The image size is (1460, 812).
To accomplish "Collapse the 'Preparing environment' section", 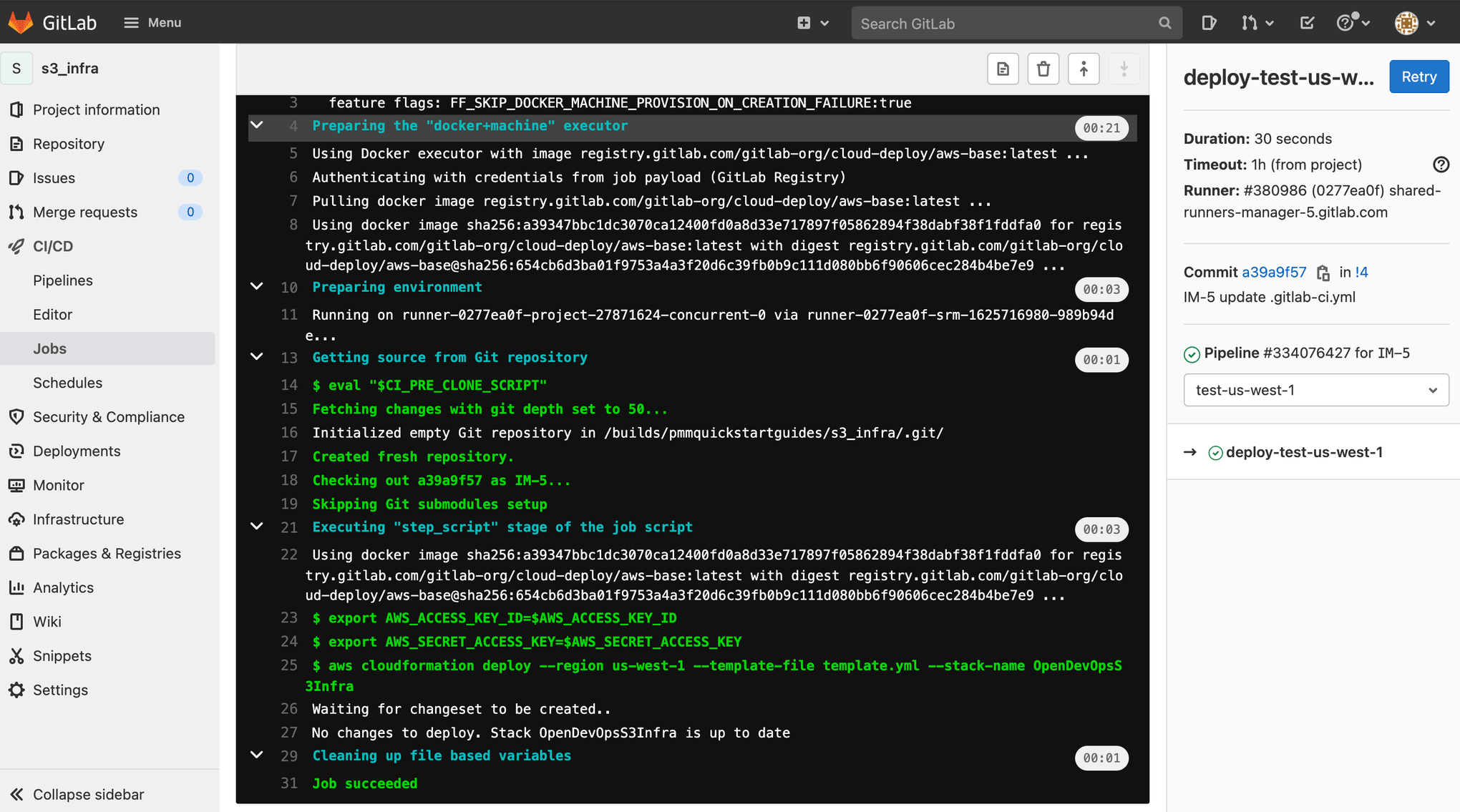I will [257, 288].
